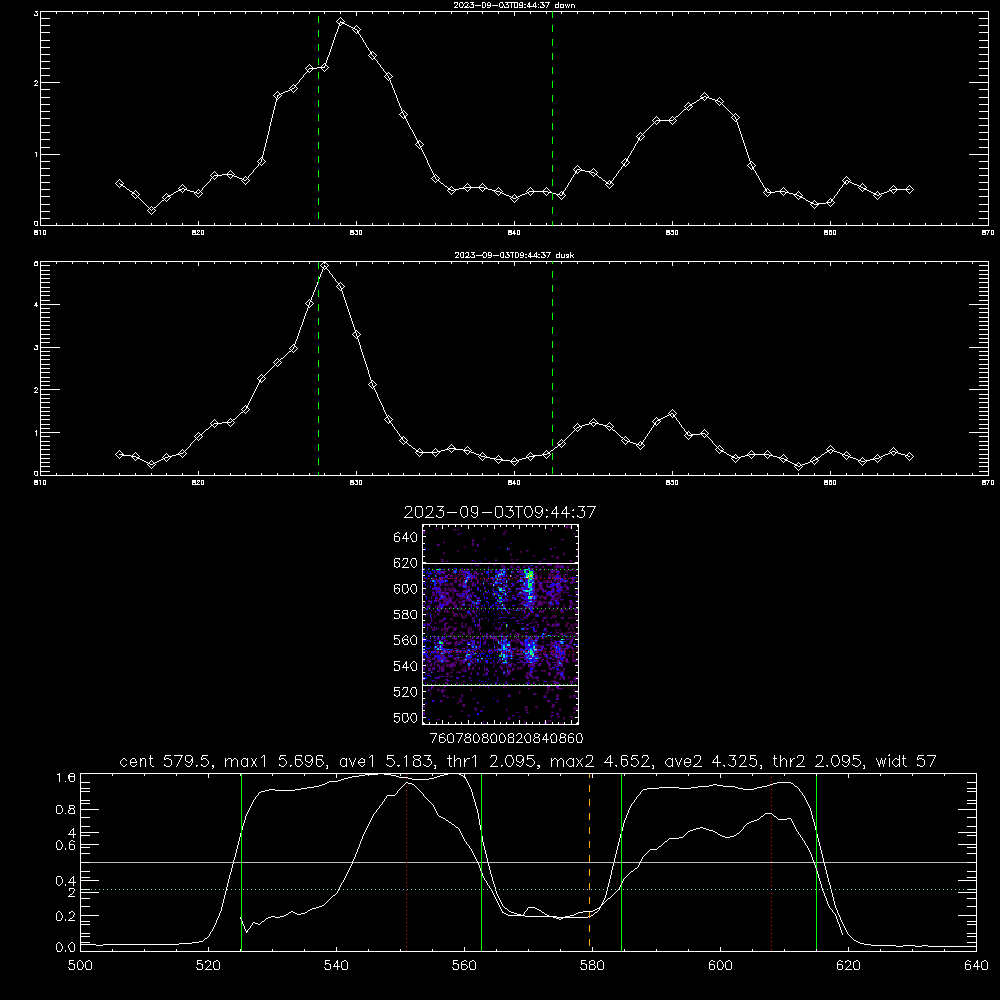
Task: Click the 640 label on bottom plot x-axis
Action: point(976,966)
